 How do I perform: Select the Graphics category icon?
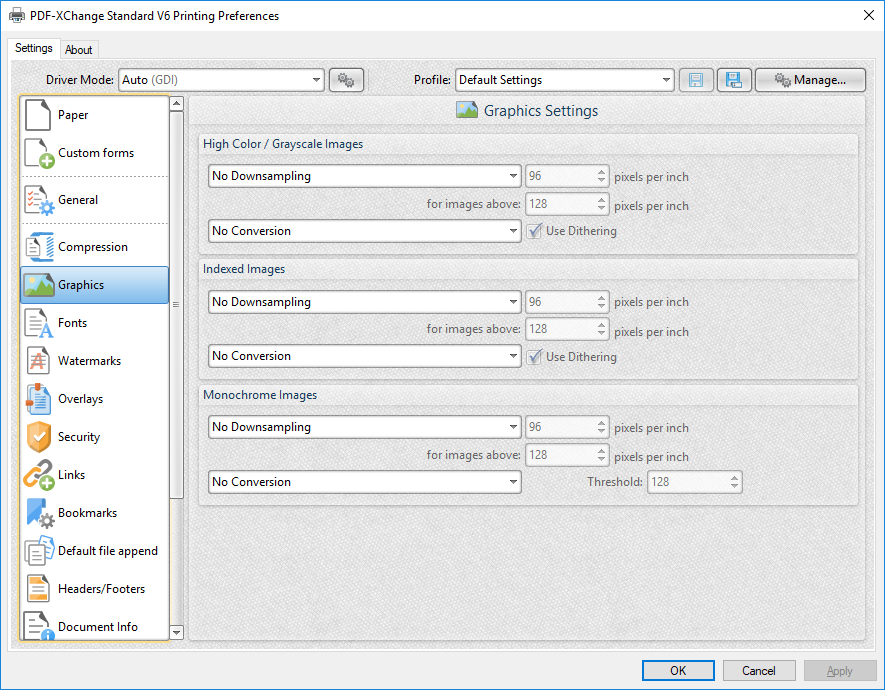(38, 285)
